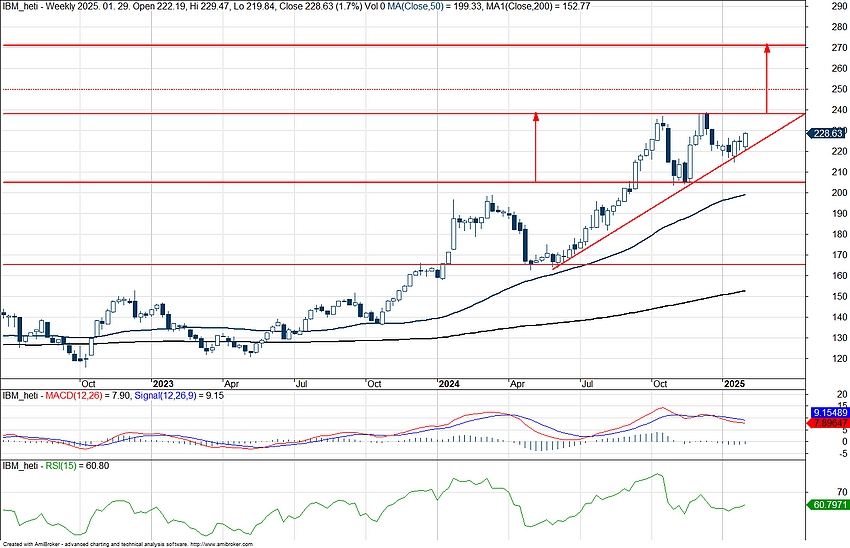Screen dimensions: 850x548
Task: Click the green 60.7971 RSI value tag
Action: tap(828, 505)
